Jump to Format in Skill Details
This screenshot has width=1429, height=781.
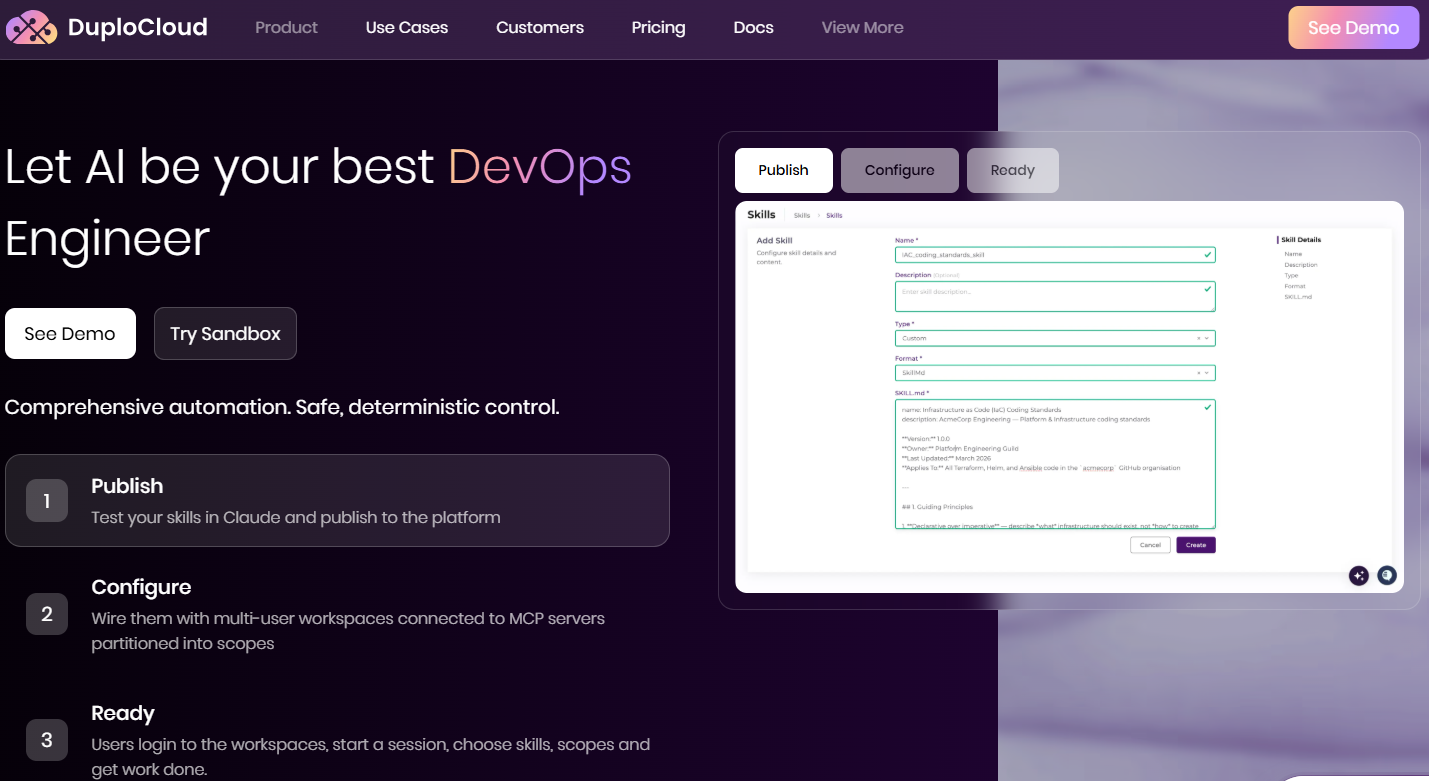point(1295,286)
